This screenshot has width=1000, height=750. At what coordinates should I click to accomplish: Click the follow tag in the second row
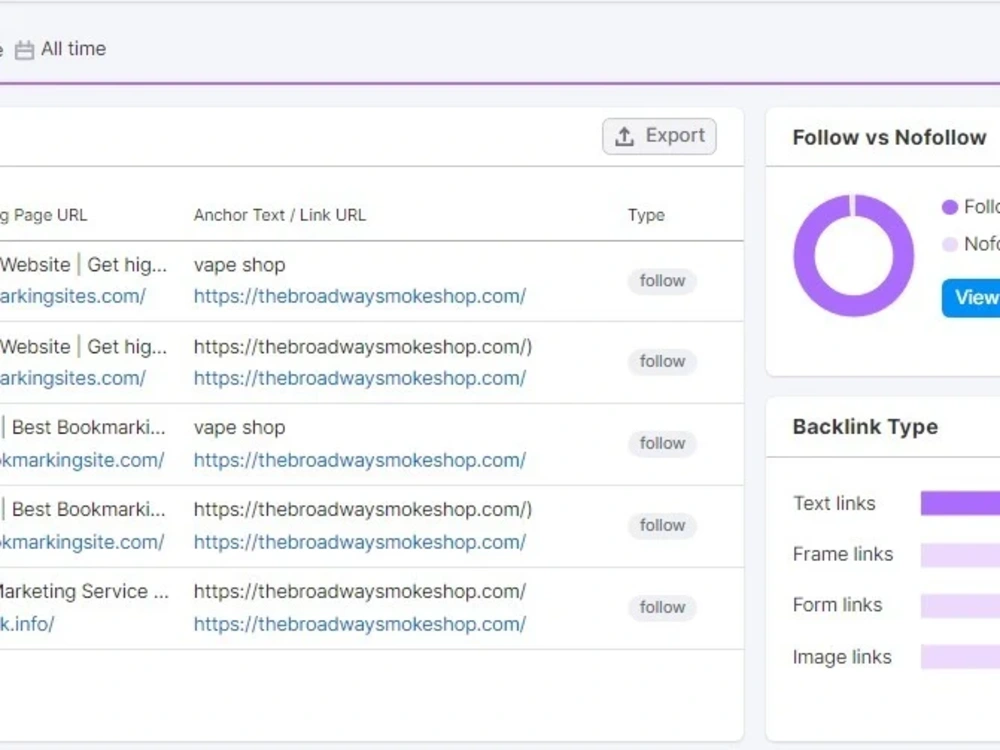click(x=662, y=362)
